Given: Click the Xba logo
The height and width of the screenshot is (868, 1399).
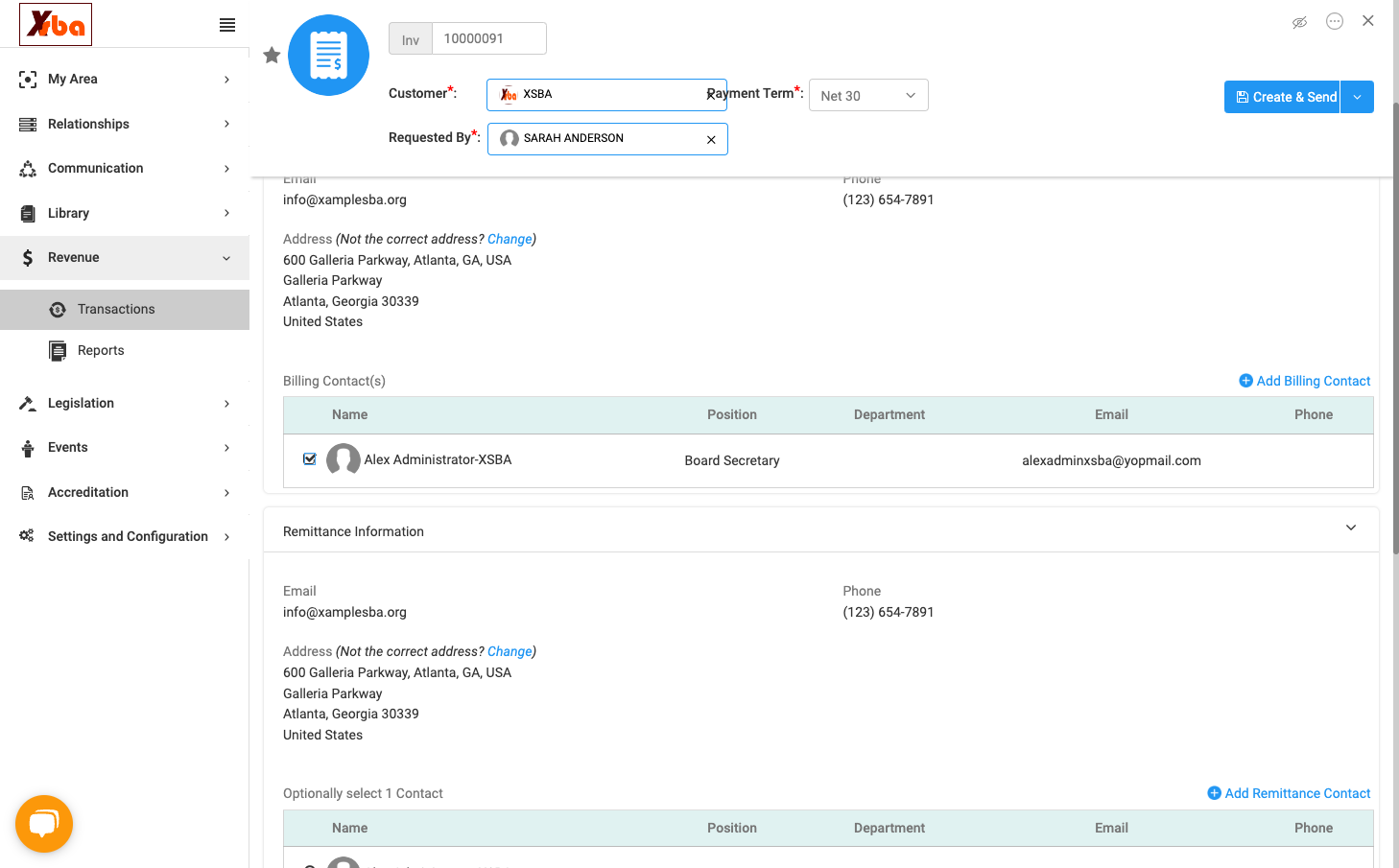Looking at the screenshot, I should pos(56,24).
